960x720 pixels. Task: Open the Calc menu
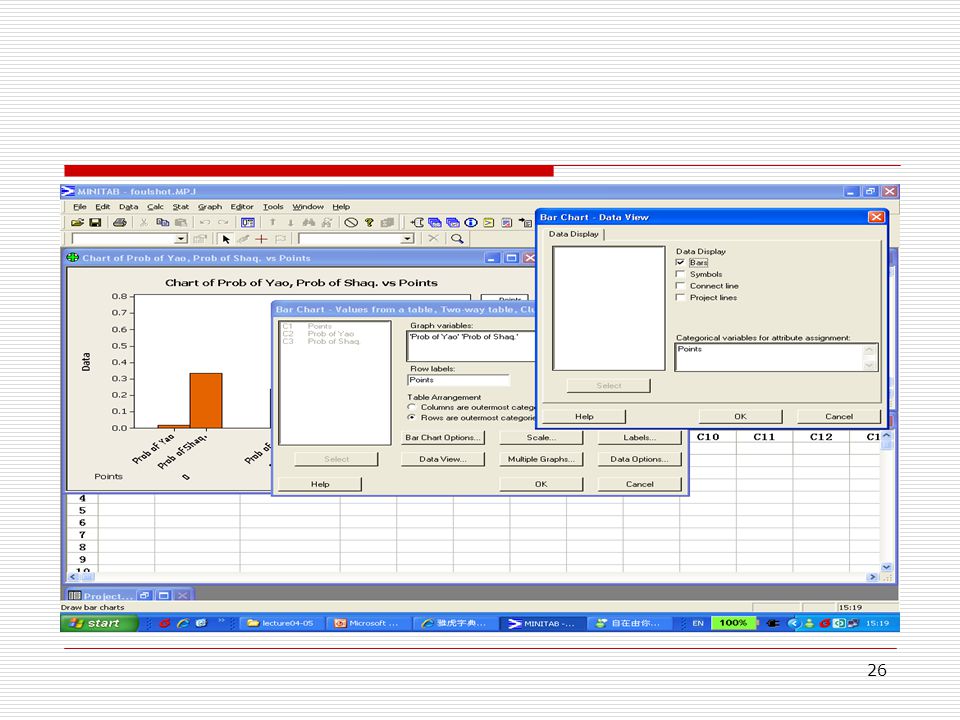pos(156,207)
